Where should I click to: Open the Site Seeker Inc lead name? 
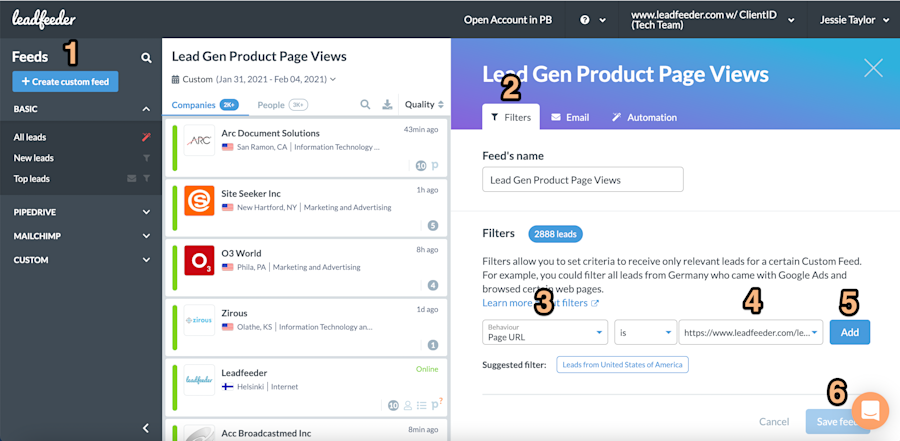click(251, 194)
